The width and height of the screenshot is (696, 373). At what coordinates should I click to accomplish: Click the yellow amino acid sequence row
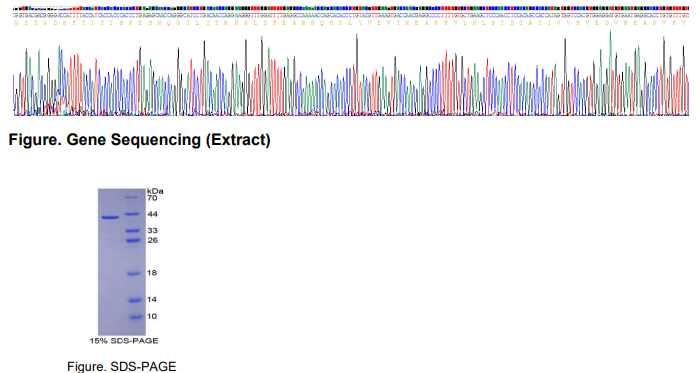pos(351,23)
